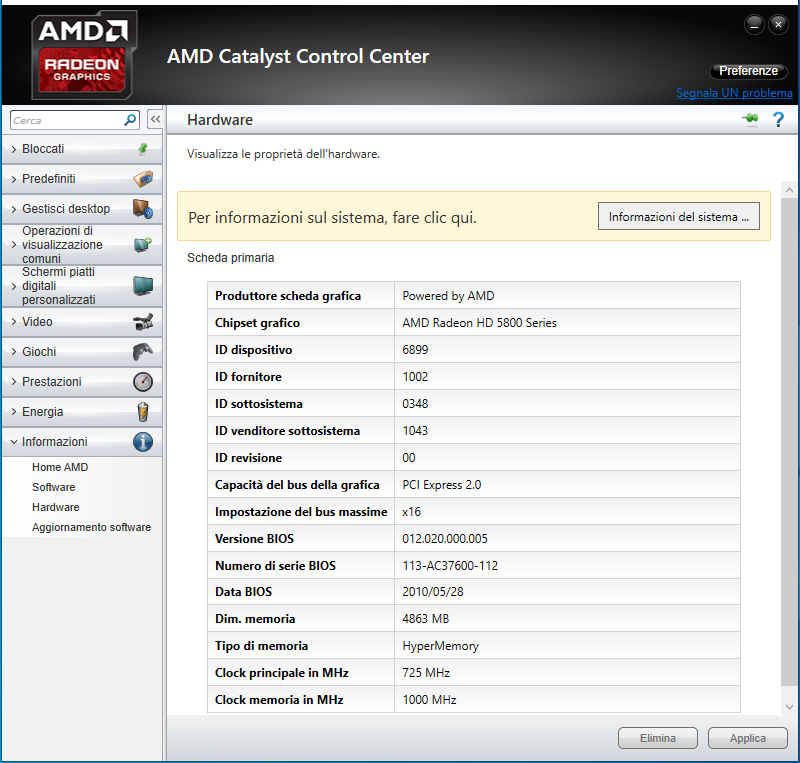Image resolution: width=800 pixels, height=763 pixels.
Task: Expand the Prestazioni section
Action: pyautogui.click(x=82, y=382)
